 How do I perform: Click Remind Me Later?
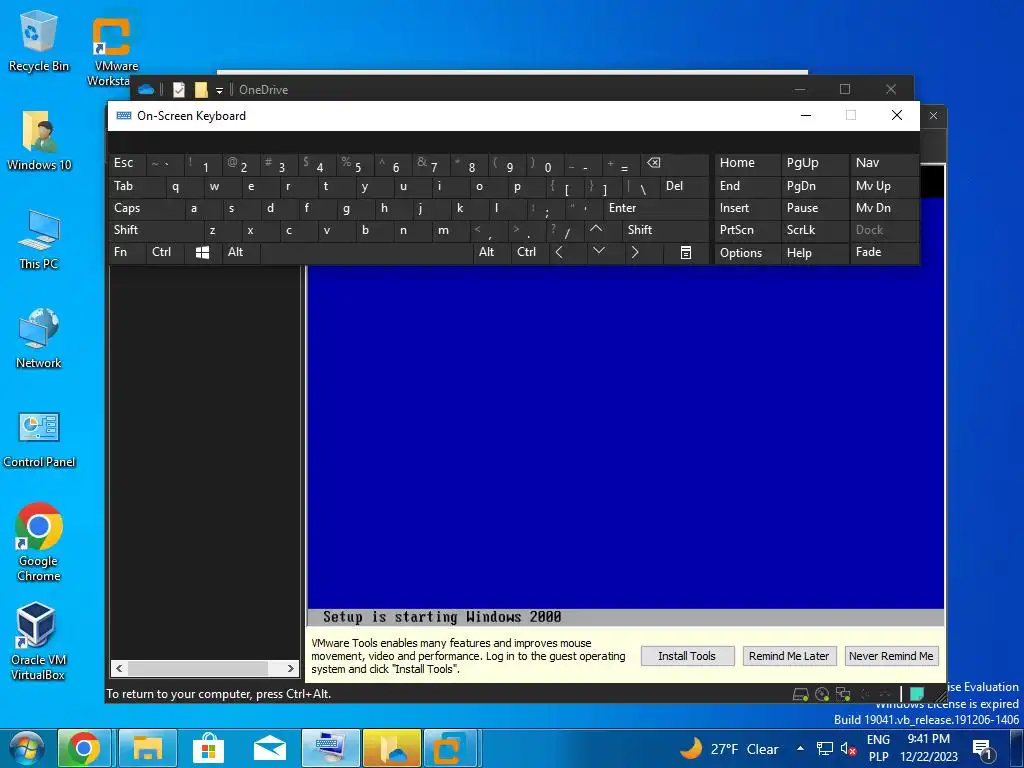(789, 656)
